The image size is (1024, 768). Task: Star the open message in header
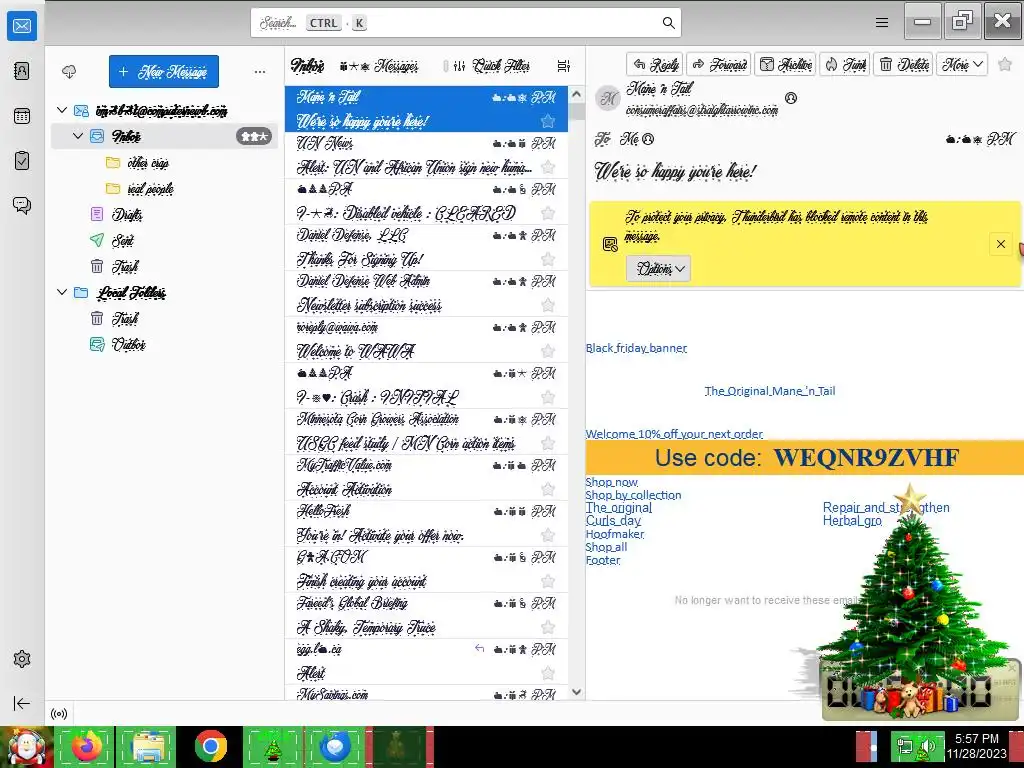pos(1005,64)
